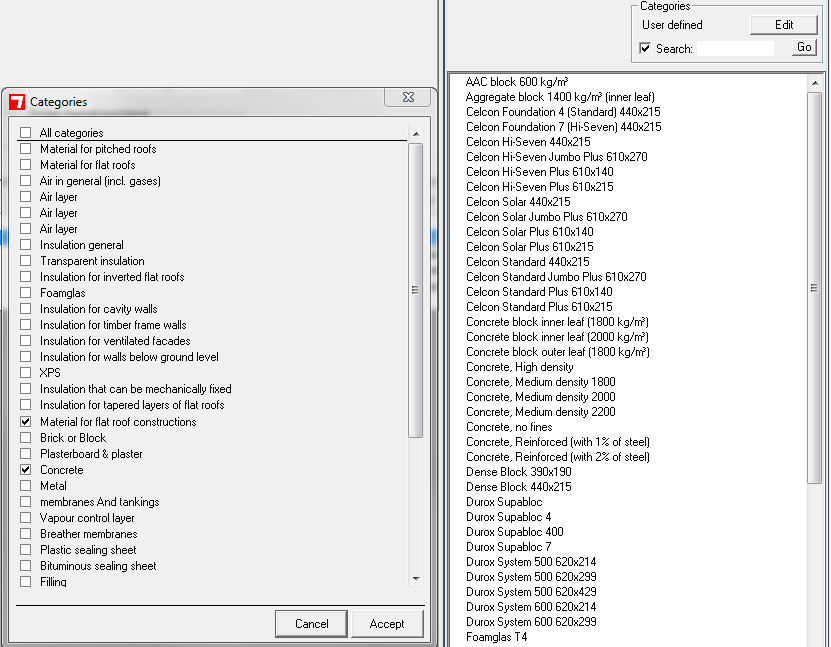This screenshot has width=831, height=647.
Task: Check Plastic sealing sheet category
Action: tap(25, 549)
